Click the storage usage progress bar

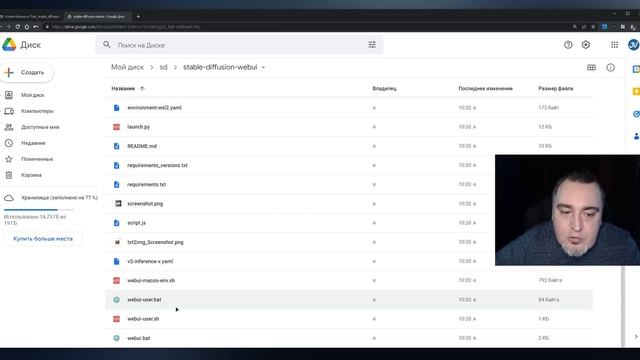pyautogui.click(x=39, y=209)
